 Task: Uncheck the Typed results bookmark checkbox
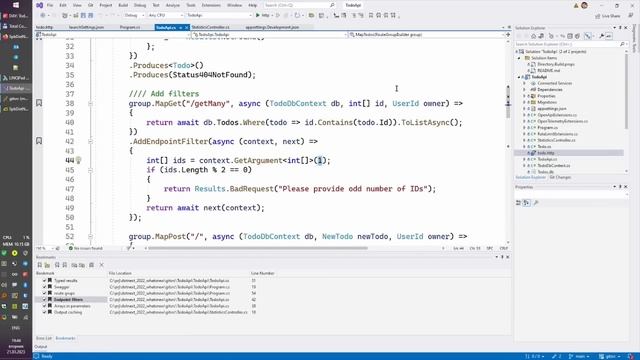tap(44, 280)
